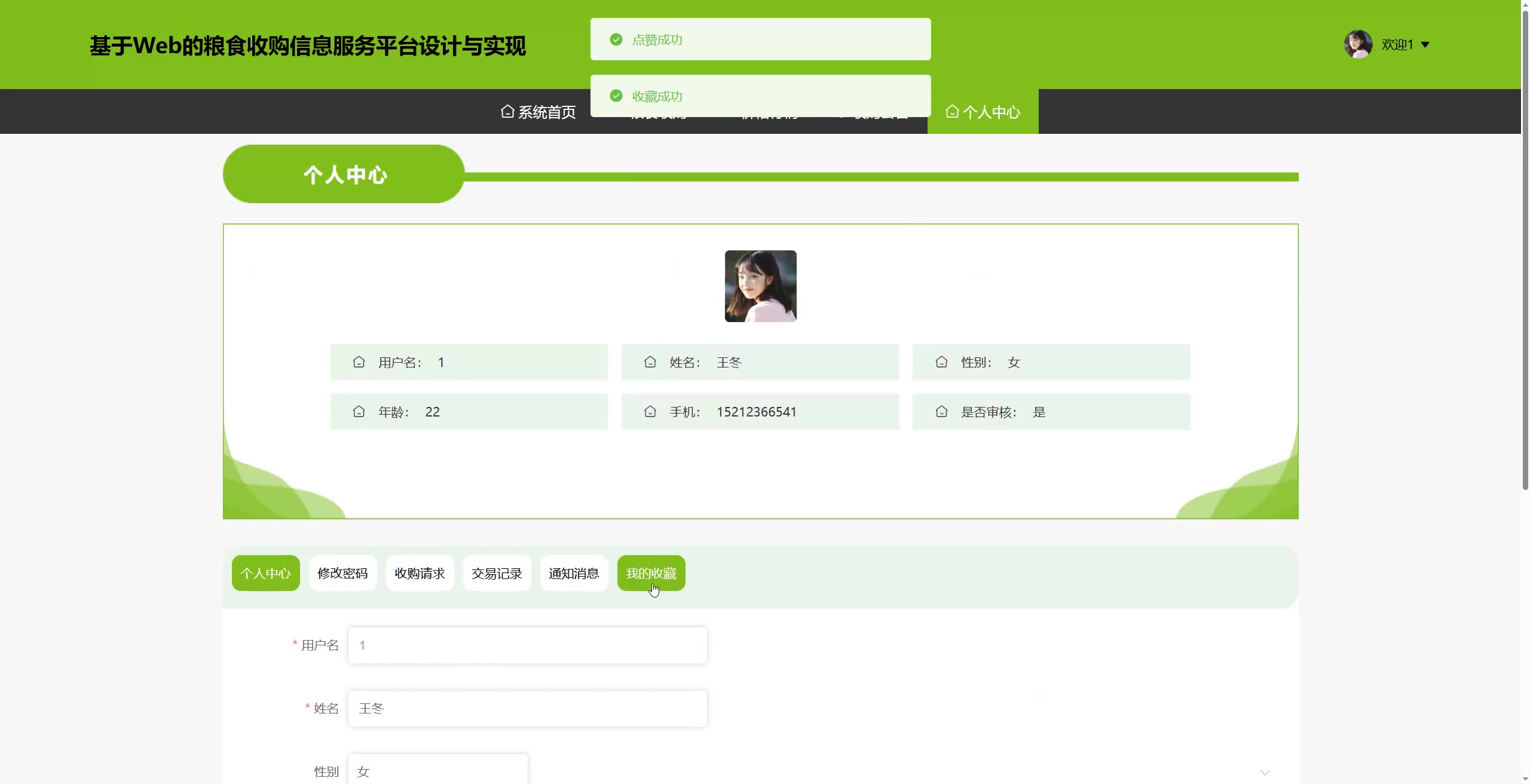Click chevron arrow at bottom right
1530x784 pixels.
coord(1265,773)
